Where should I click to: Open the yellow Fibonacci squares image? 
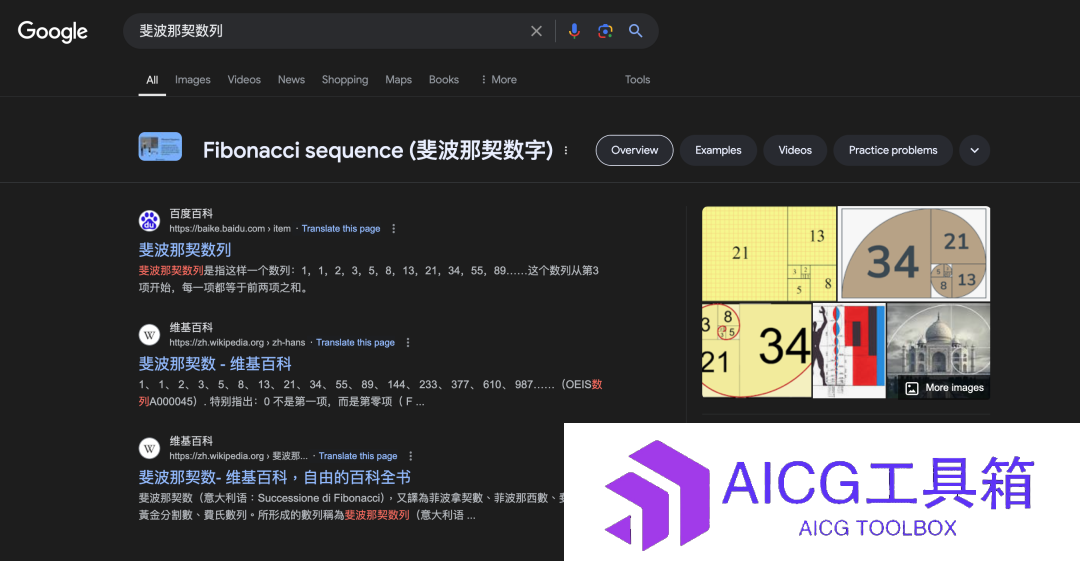(x=769, y=254)
